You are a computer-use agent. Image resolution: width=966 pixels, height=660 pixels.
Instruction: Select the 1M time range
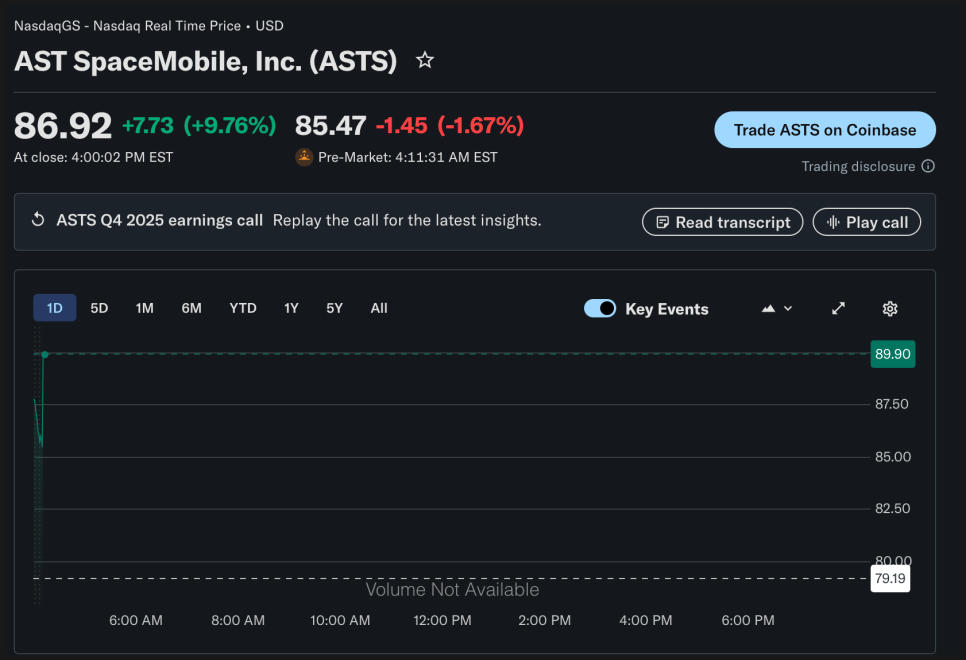coord(145,308)
